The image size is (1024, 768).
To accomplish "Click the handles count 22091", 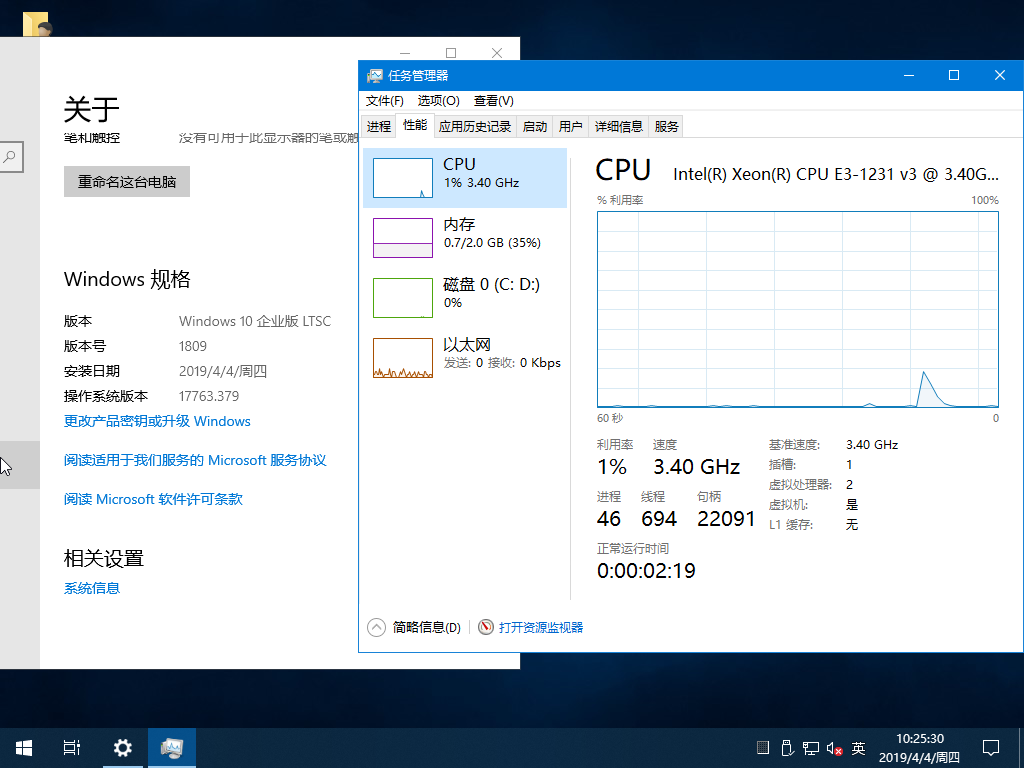I will [726, 519].
